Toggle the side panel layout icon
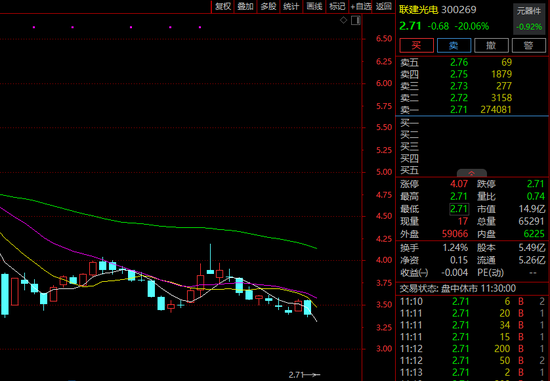550x381 pixels. pos(356,20)
